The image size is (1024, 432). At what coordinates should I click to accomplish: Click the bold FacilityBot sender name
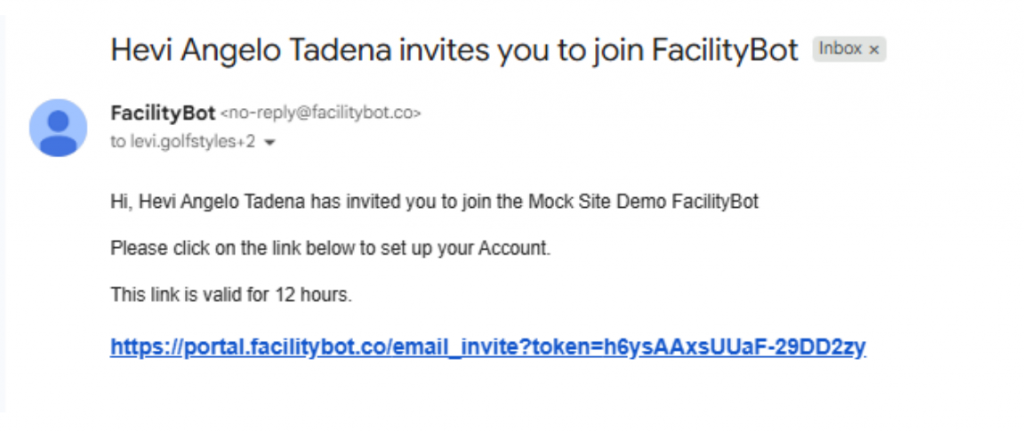pyautogui.click(x=162, y=113)
